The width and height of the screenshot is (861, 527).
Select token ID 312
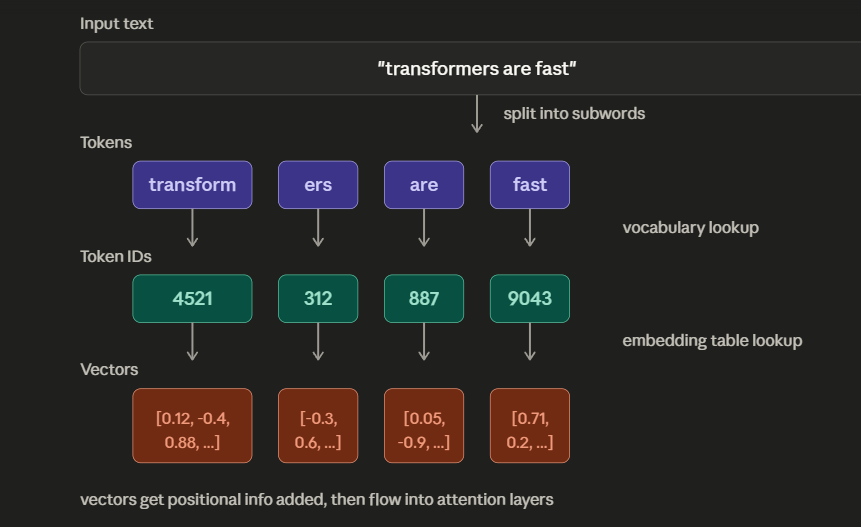tap(318, 299)
